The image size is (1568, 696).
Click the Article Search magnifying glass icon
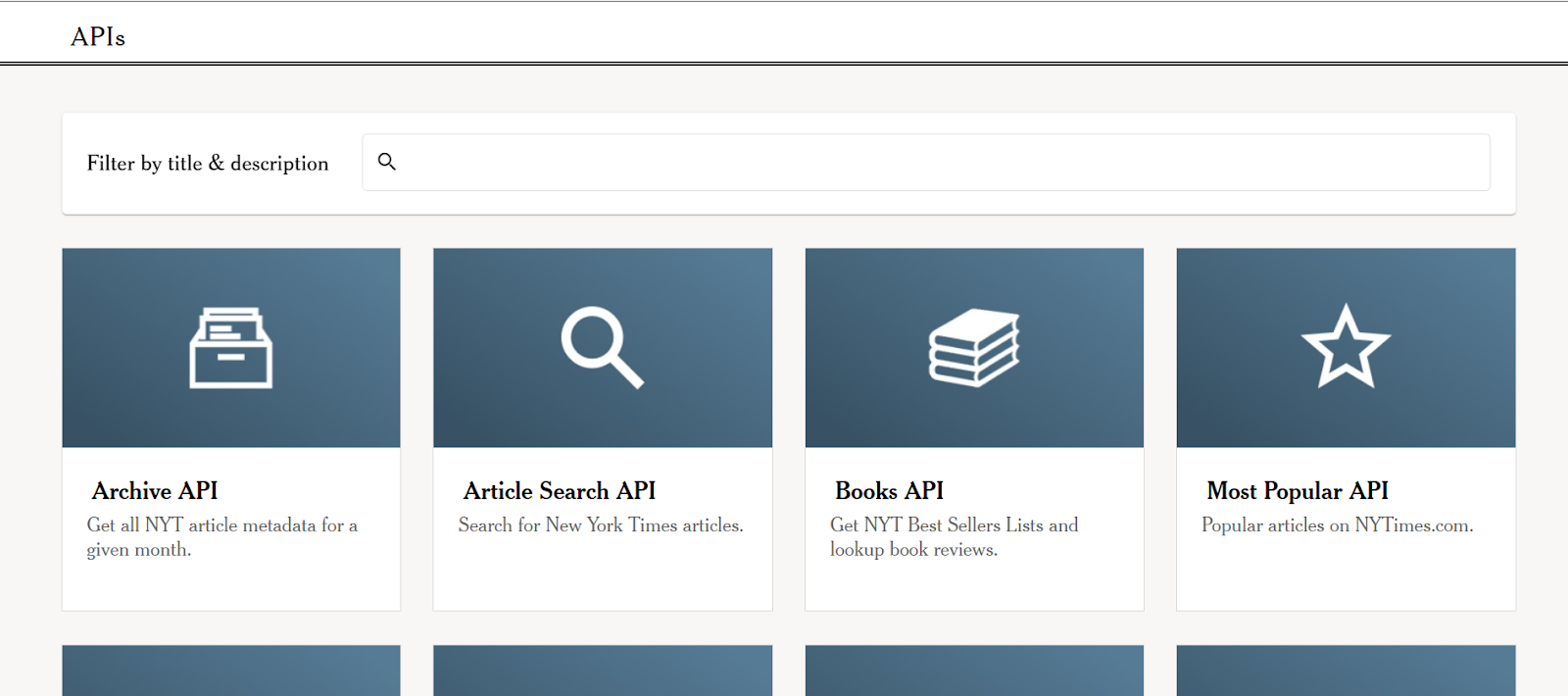pos(603,348)
